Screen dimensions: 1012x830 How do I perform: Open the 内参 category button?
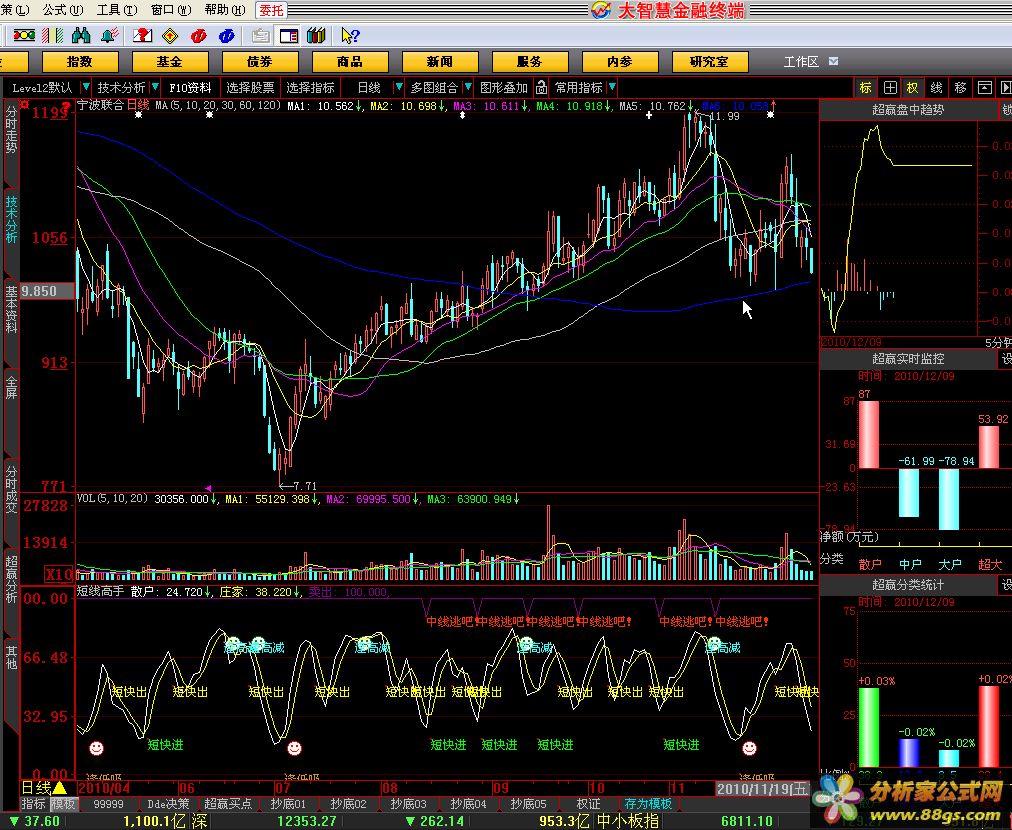coord(620,62)
